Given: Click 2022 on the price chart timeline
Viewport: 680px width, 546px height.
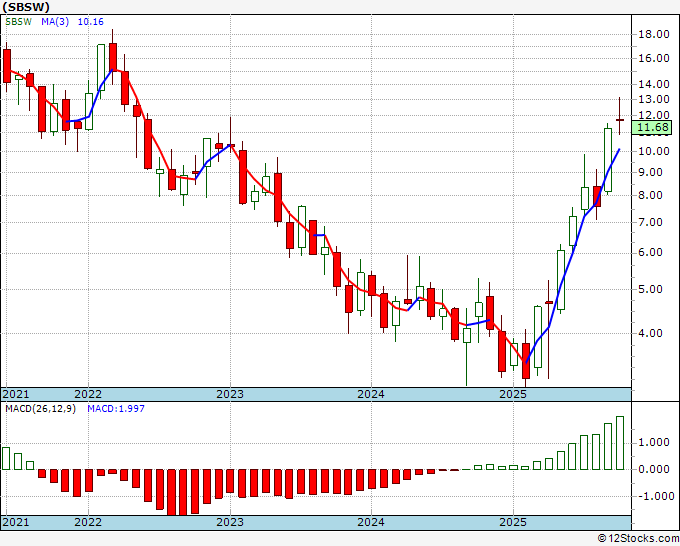Looking at the screenshot, I should click(x=88, y=395).
